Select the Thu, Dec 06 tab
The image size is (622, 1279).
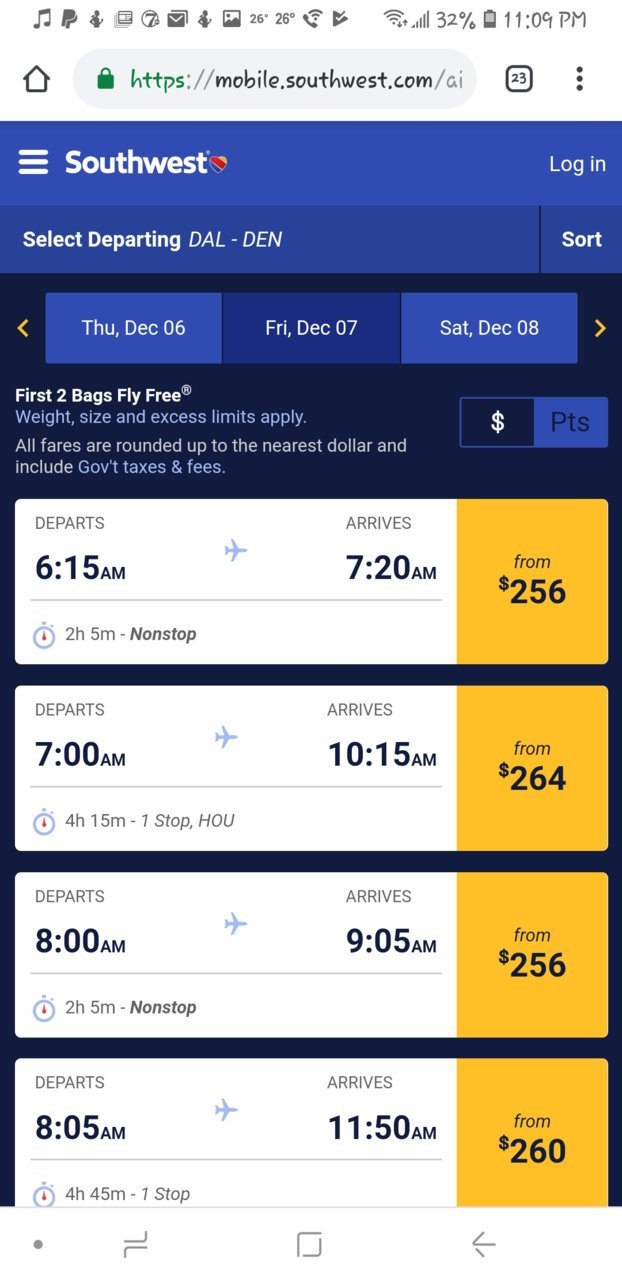point(133,328)
